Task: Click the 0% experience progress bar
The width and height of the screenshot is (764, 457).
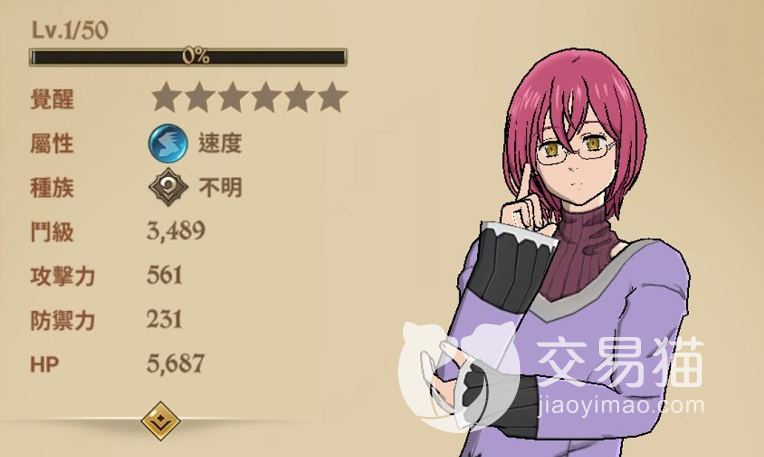Action: click(x=188, y=57)
